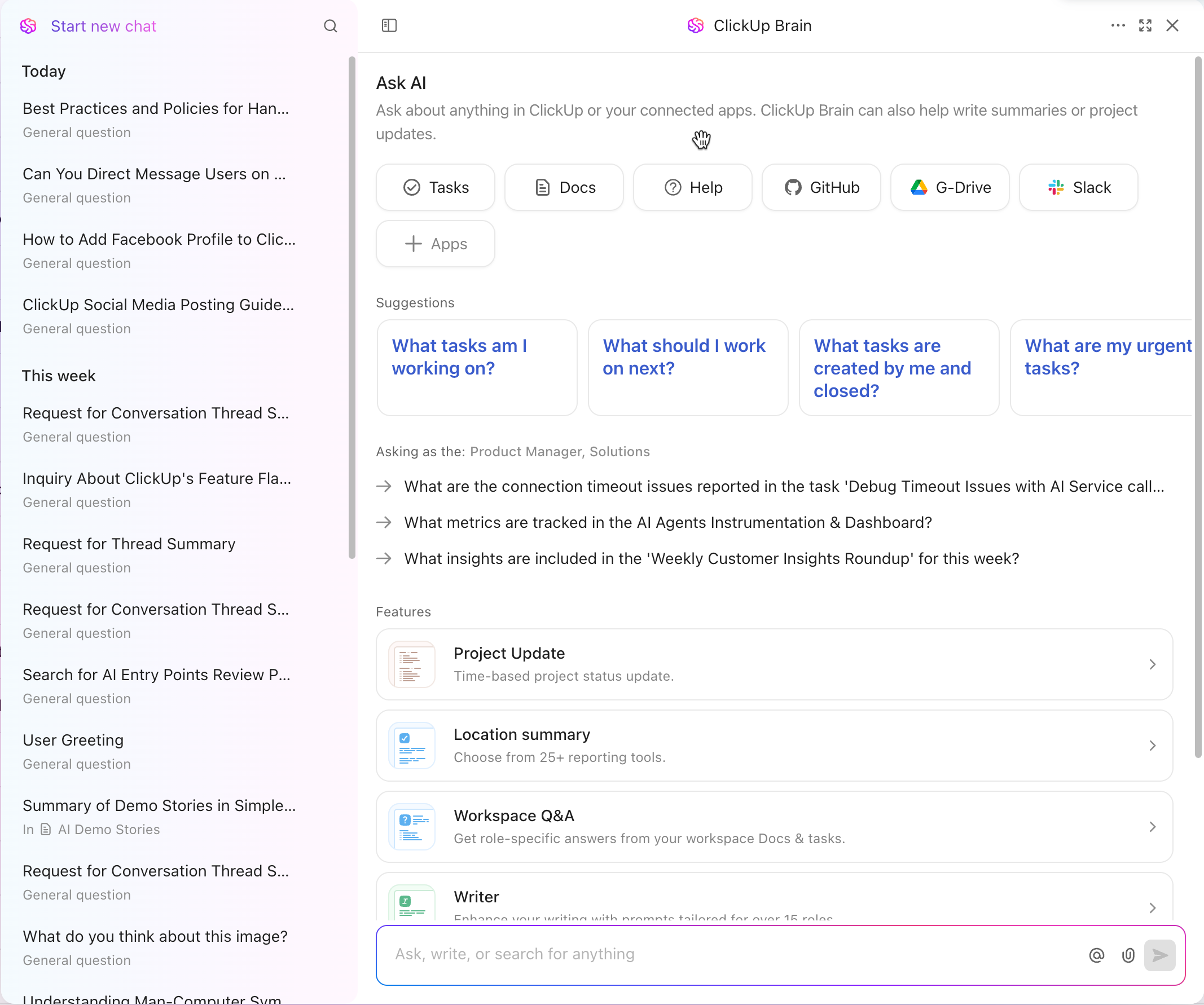This screenshot has width=1204, height=1005.
Task: Choose suggestion 'What tasks am I working on?'
Action: pyautogui.click(x=477, y=367)
